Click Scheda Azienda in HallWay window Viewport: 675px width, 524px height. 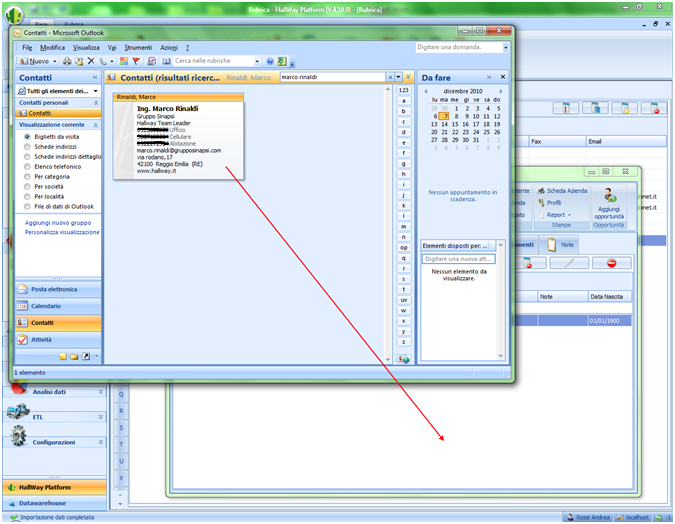(x=563, y=191)
